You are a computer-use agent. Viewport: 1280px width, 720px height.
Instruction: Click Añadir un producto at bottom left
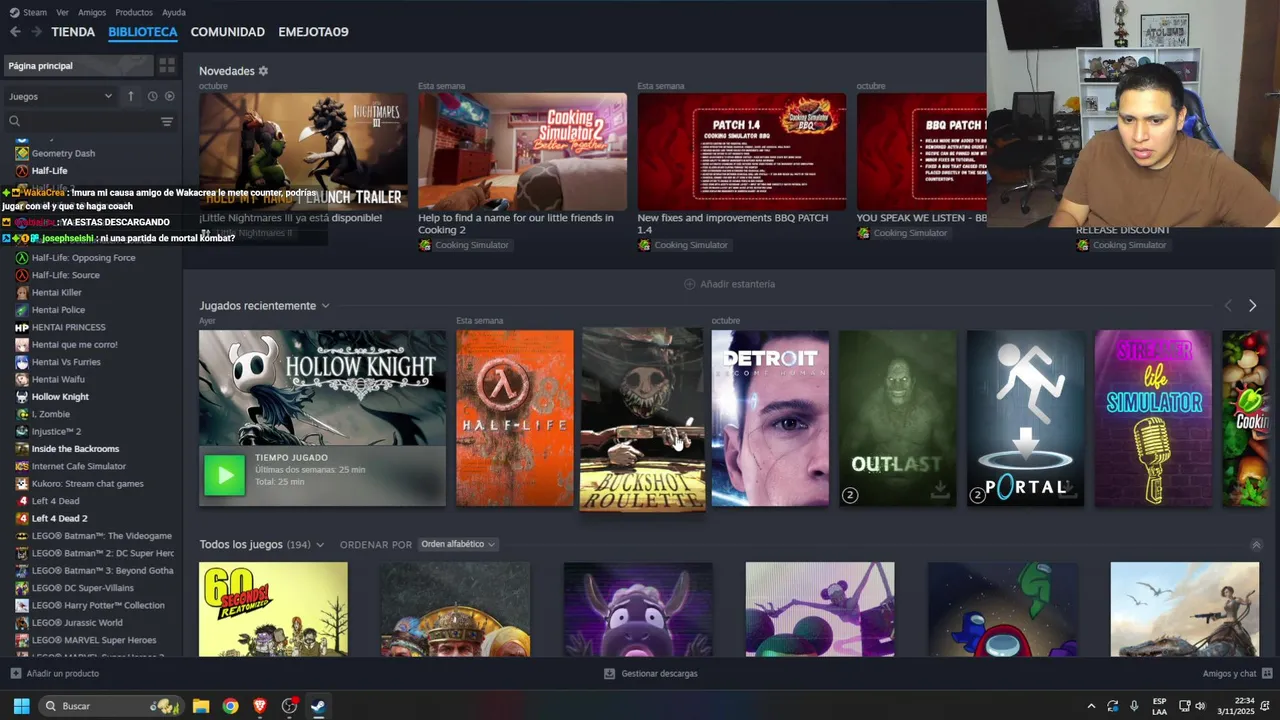[55, 674]
